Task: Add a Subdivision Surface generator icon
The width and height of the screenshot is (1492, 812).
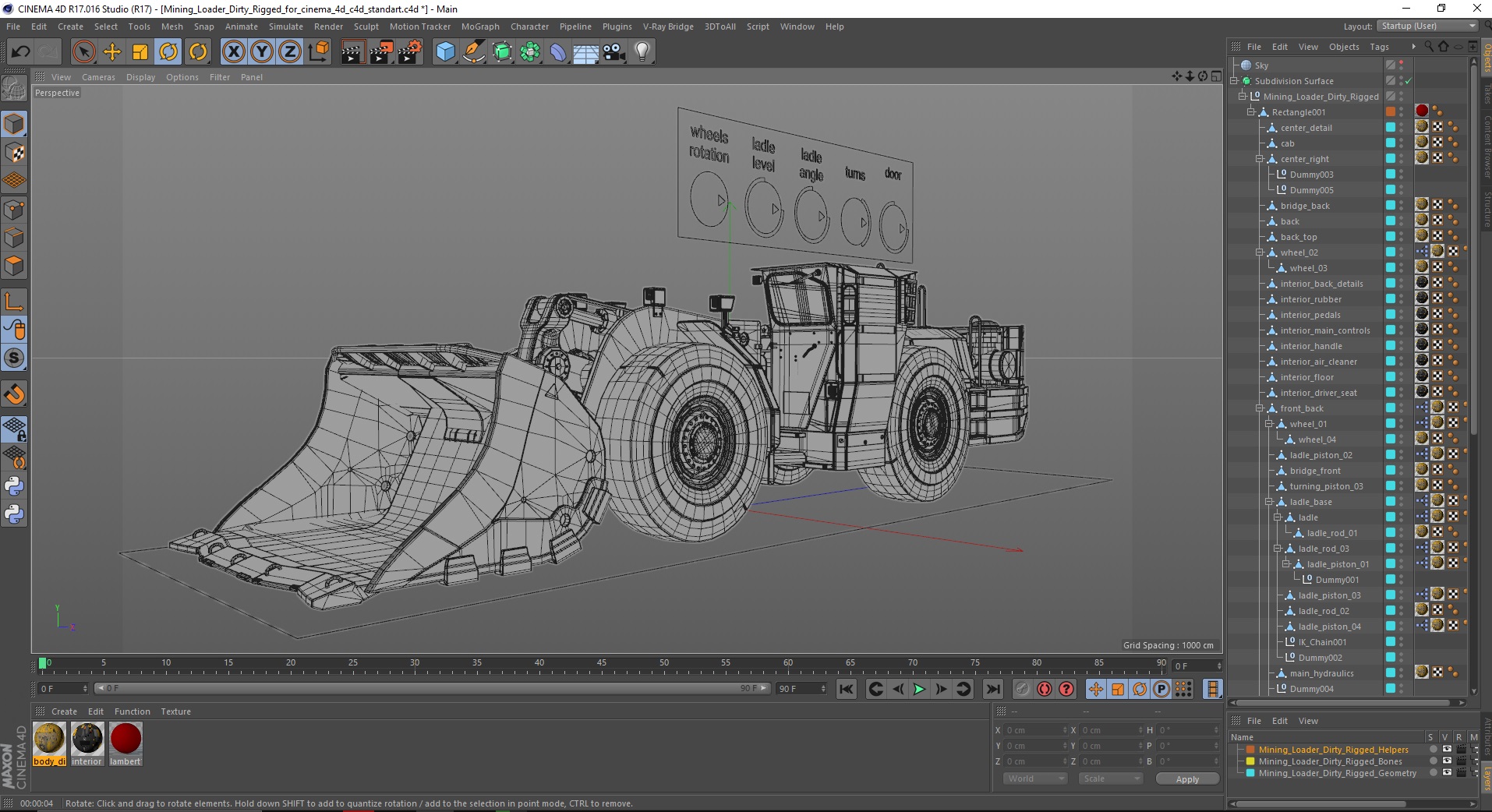Action: (502, 52)
